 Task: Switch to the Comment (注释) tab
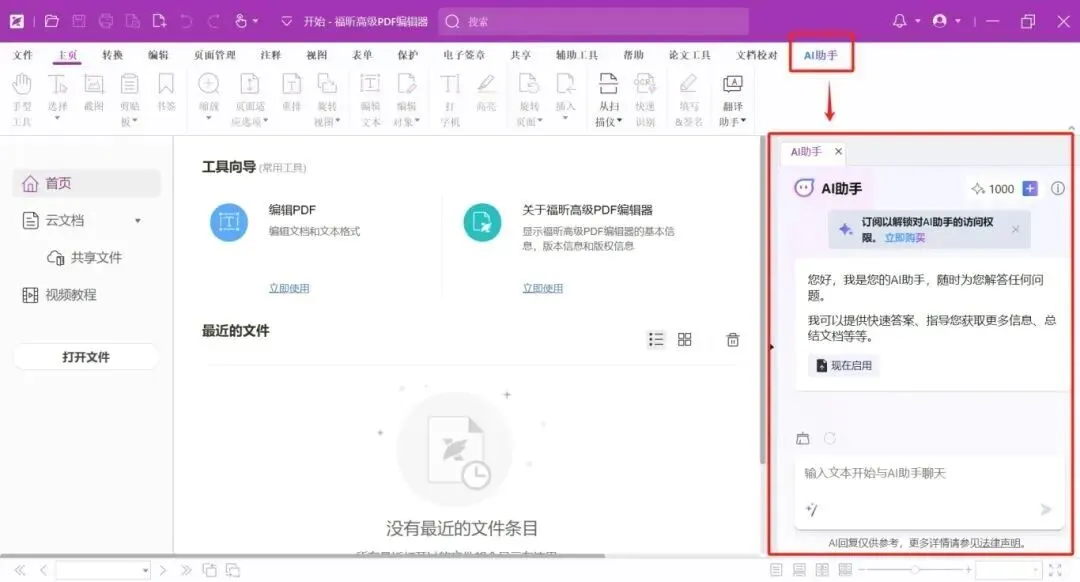pos(271,55)
